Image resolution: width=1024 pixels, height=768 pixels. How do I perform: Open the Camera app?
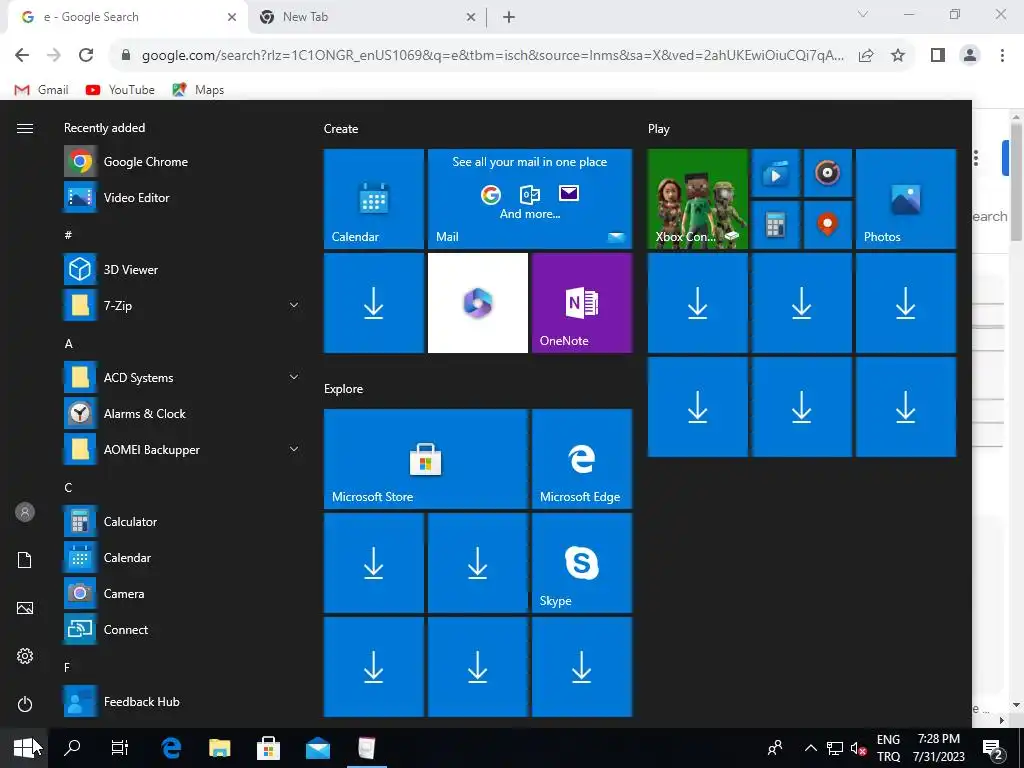click(x=181, y=593)
